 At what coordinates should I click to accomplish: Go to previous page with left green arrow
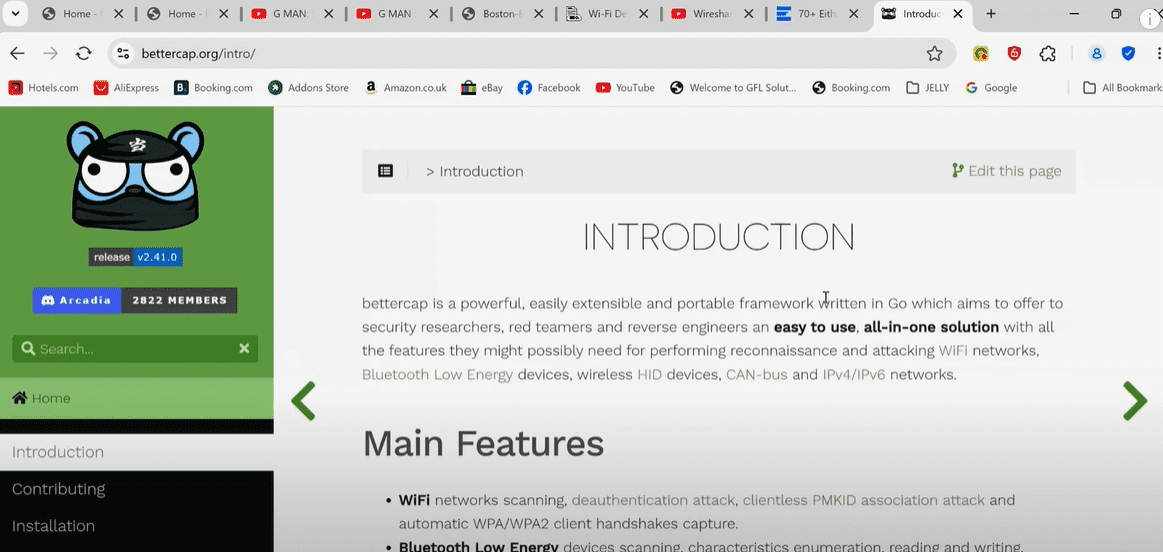(303, 400)
